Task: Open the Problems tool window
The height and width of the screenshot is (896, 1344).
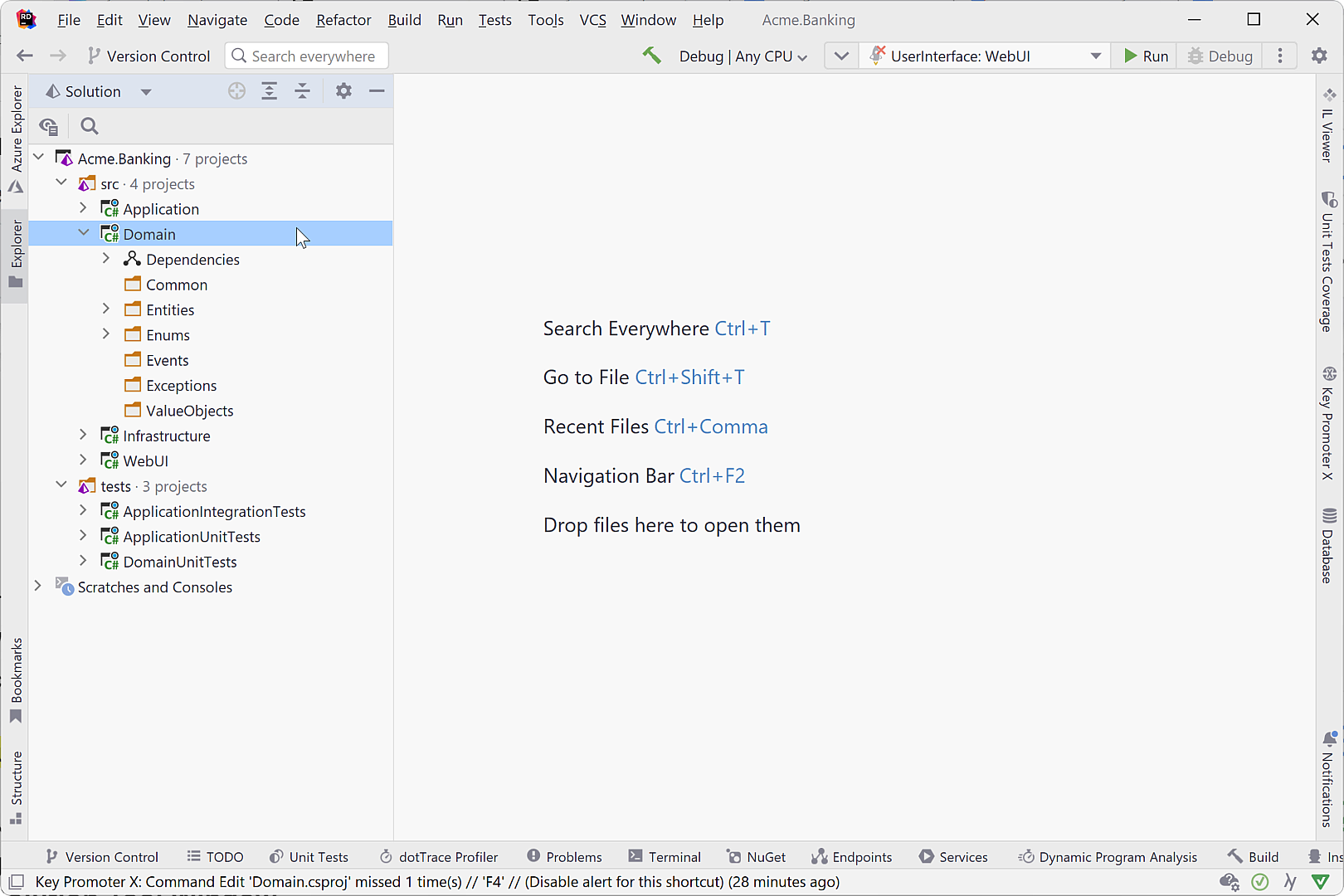Action: point(564,857)
